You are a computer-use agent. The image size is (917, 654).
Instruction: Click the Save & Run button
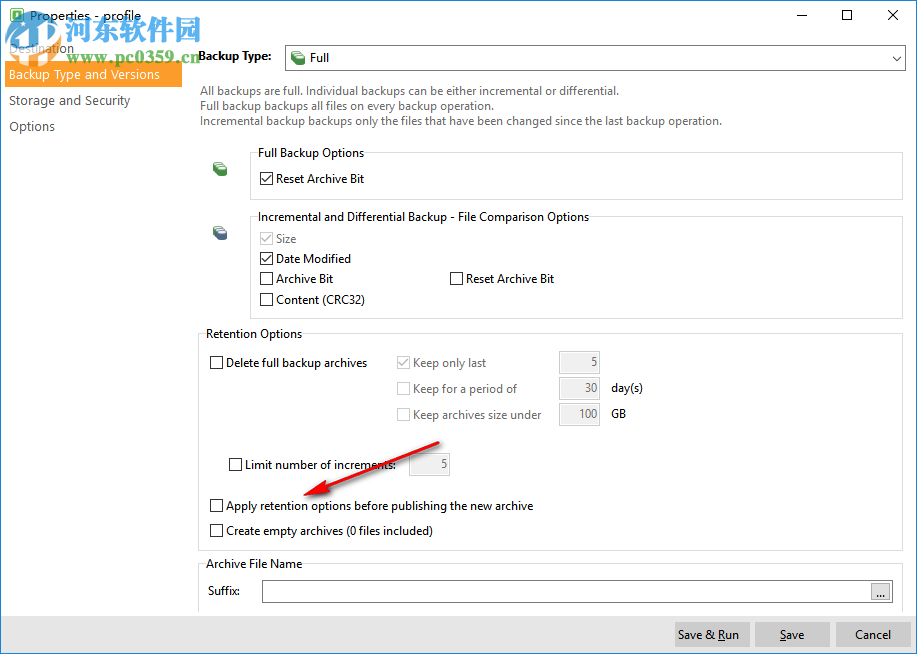[711, 634]
